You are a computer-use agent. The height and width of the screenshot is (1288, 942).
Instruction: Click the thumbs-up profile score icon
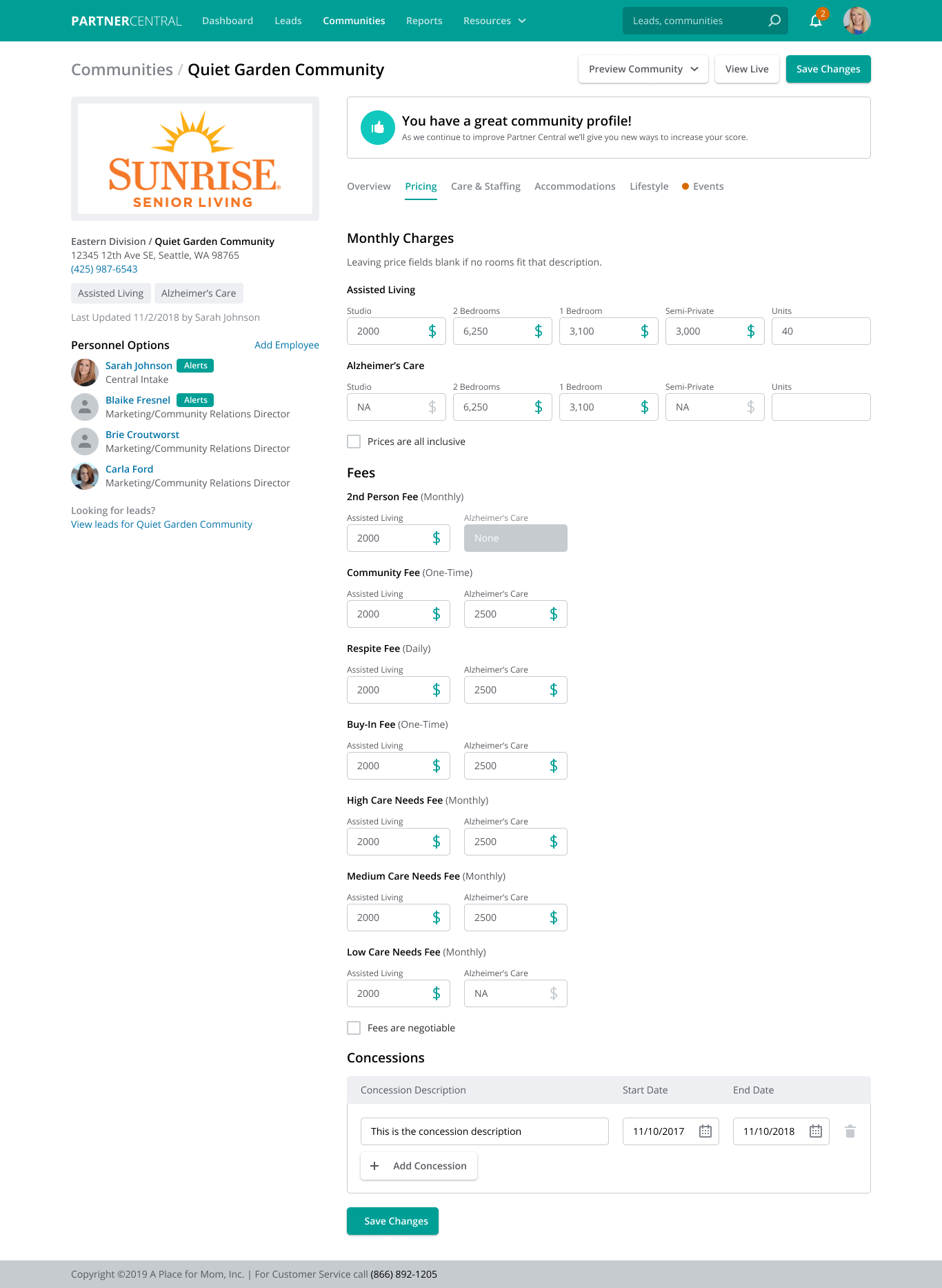(378, 128)
